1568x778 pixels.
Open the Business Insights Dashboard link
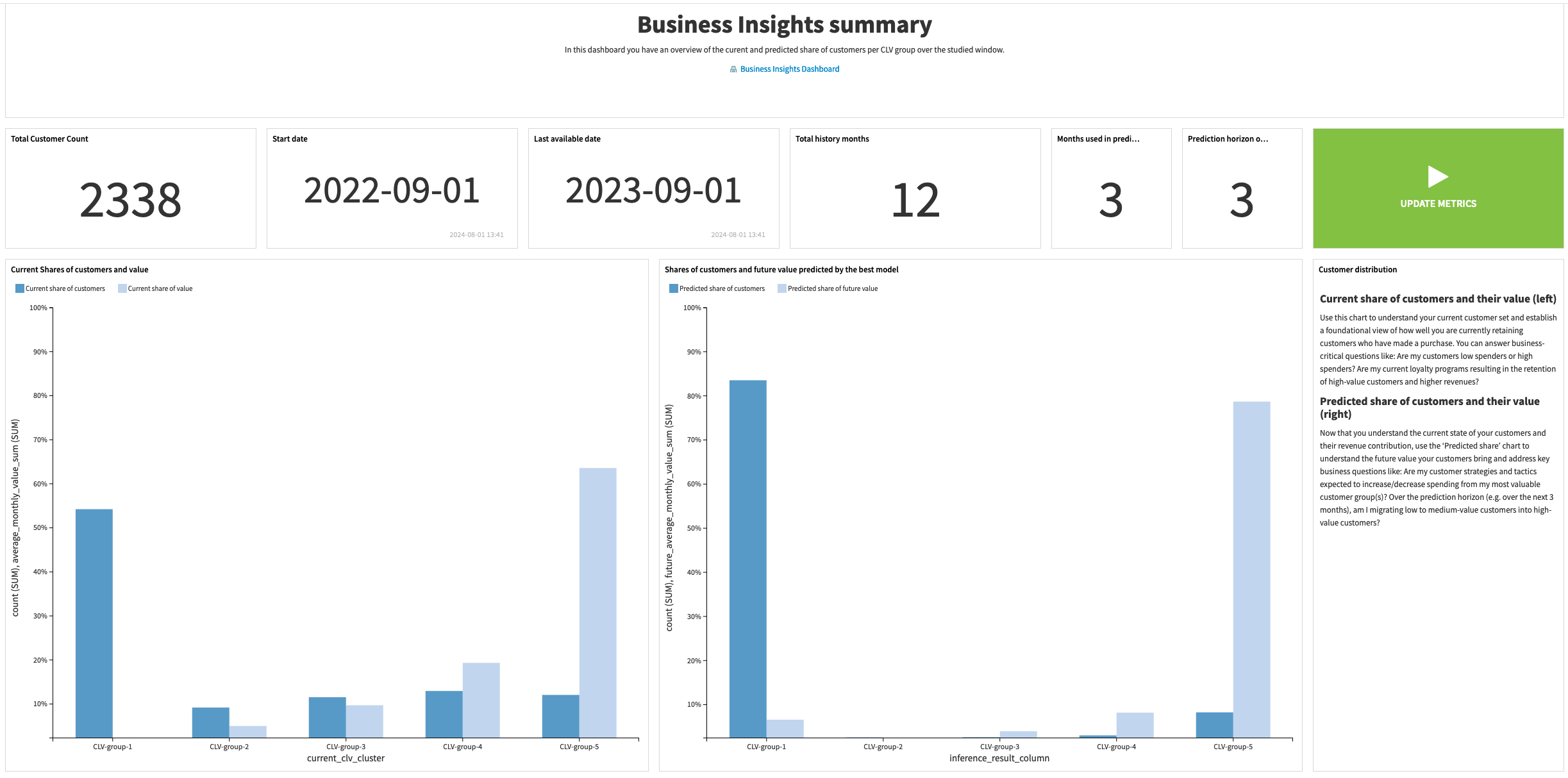coord(789,69)
